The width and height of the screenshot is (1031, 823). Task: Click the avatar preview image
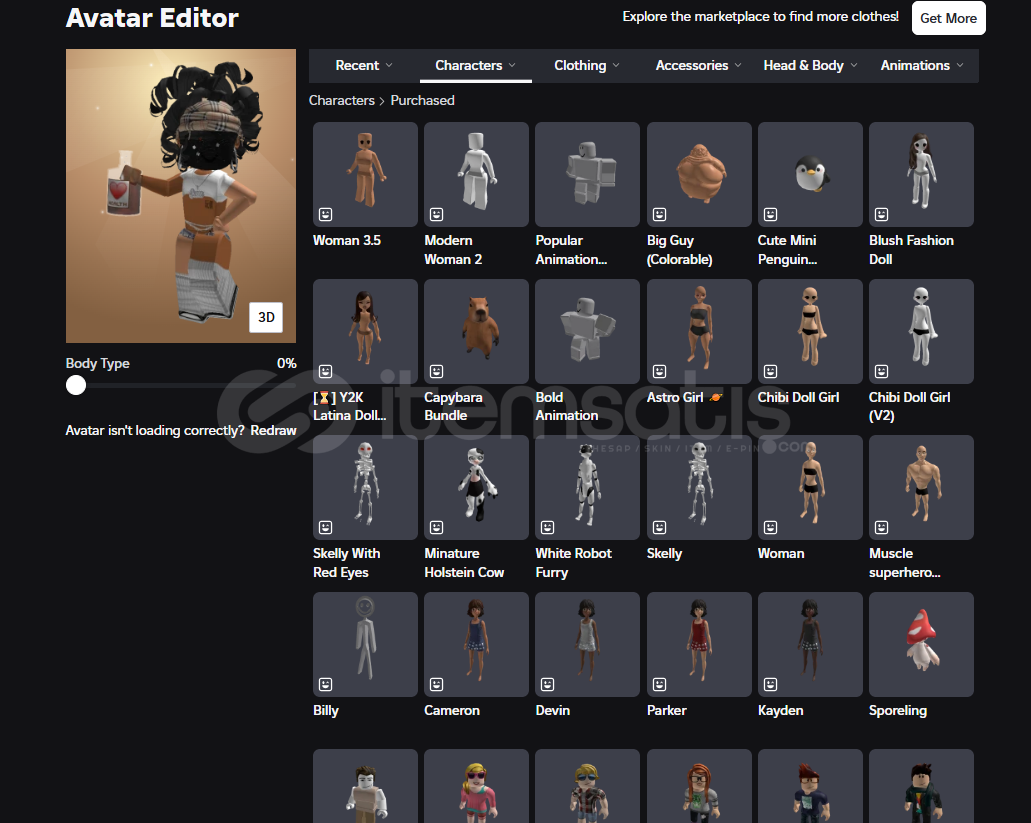[x=181, y=196]
